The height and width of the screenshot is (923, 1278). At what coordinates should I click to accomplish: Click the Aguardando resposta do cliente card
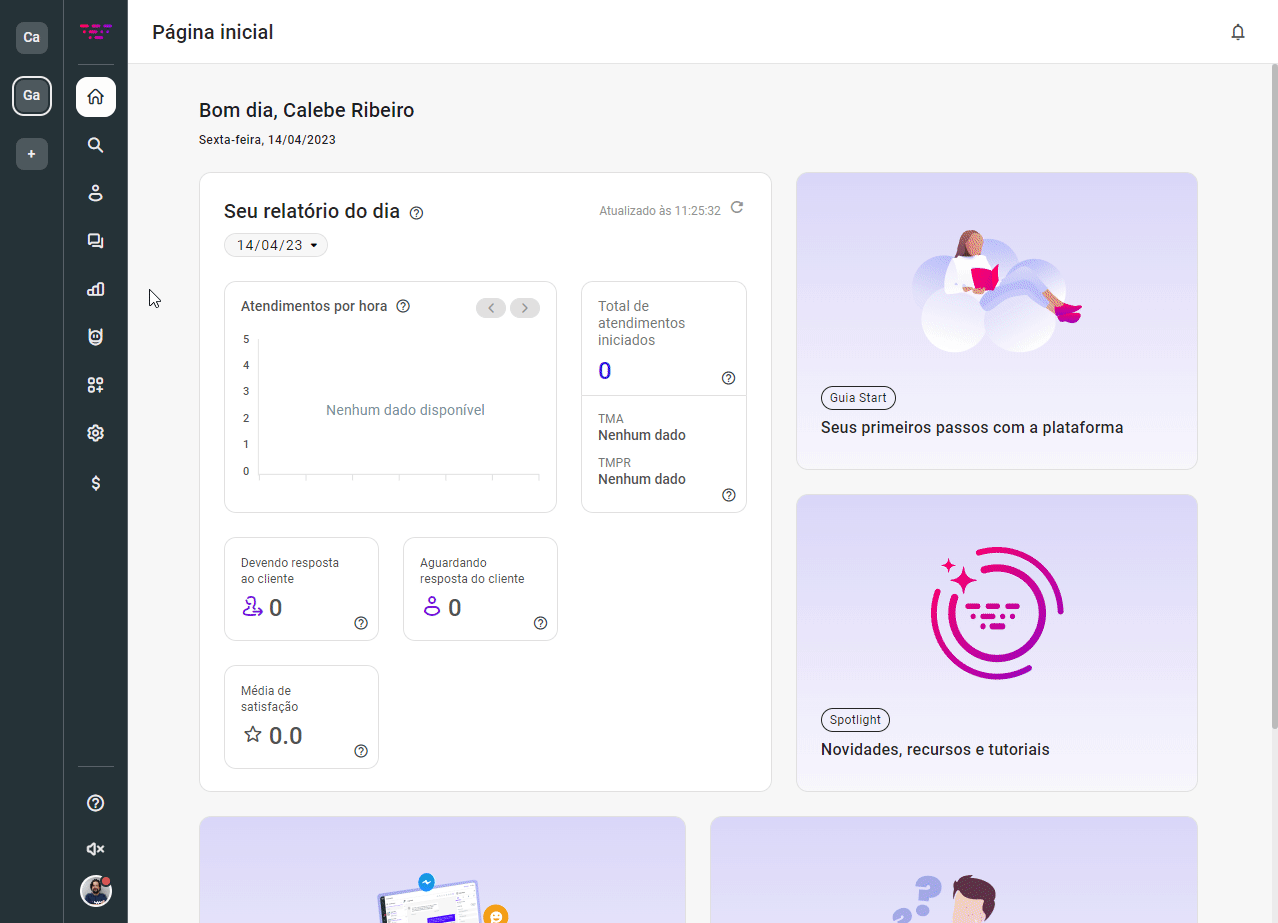coord(480,589)
